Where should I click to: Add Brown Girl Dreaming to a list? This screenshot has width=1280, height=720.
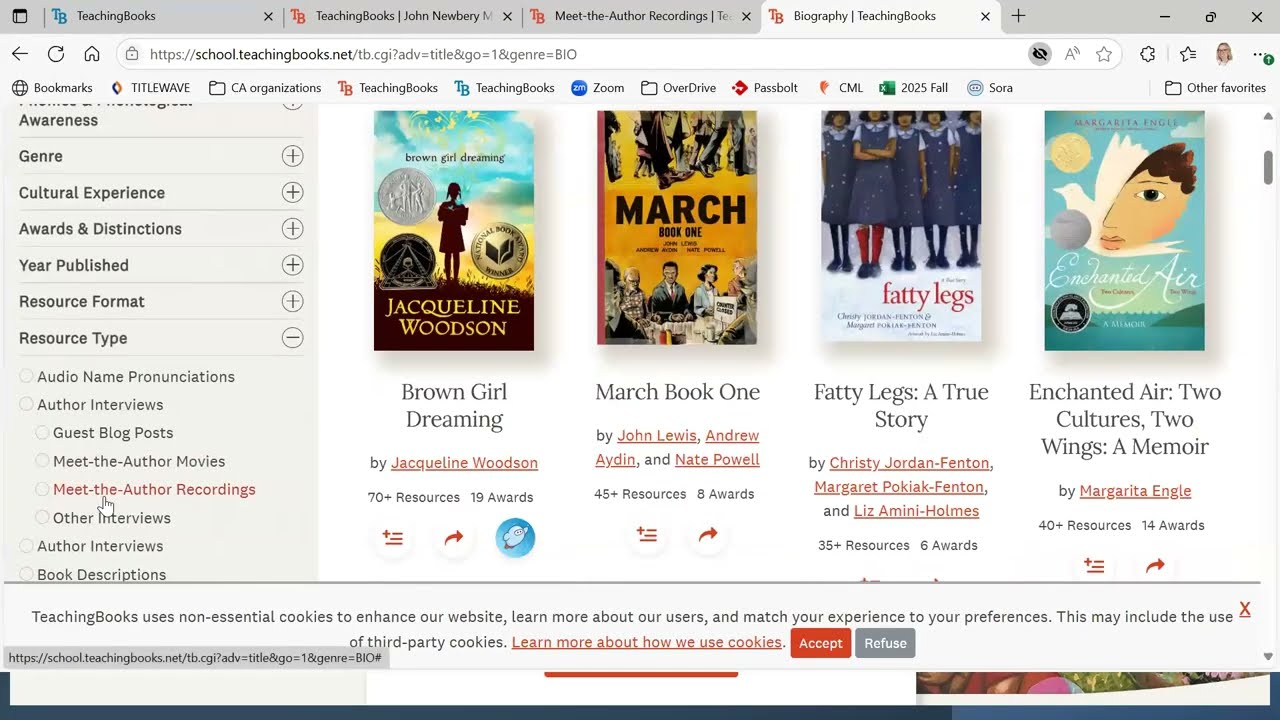tap(393, 538)
